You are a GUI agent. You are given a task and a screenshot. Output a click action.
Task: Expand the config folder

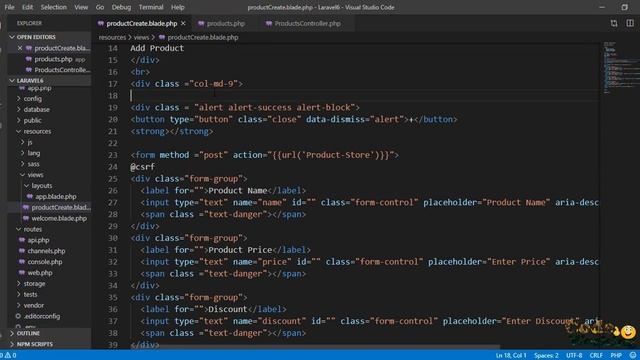click(33, 98)
